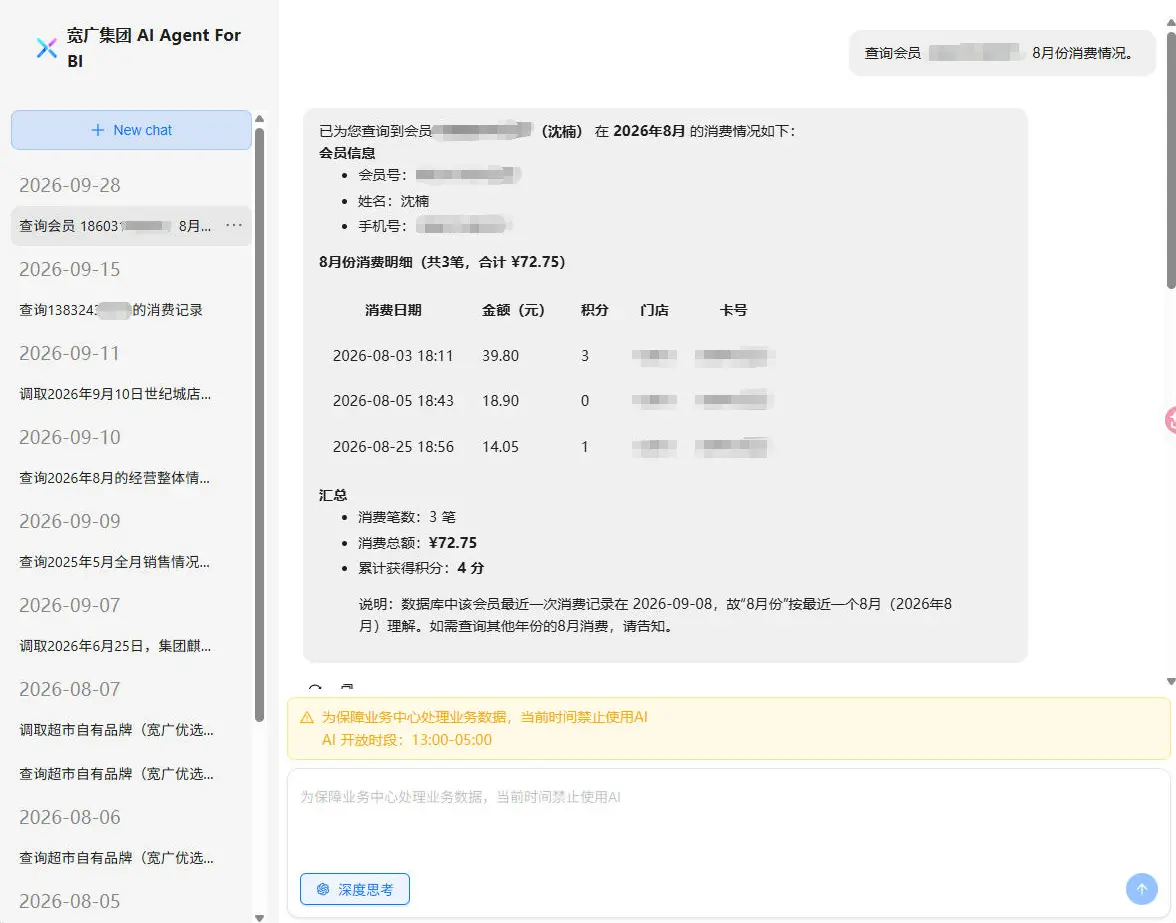
Task: Click the 金额（元） column header
Action: 513,310
